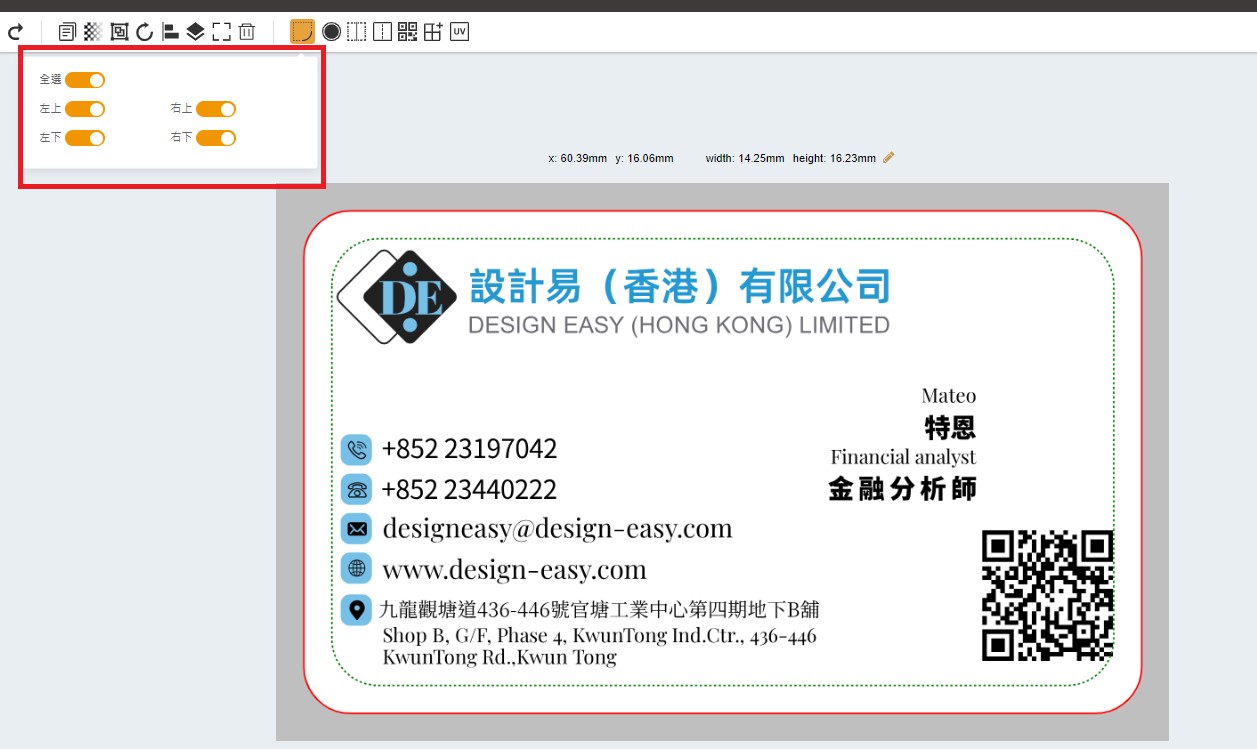The width and height of the screenshot is (1257, 749).
Task: Click the blue fax telephone icon
Action: point(356,489)
